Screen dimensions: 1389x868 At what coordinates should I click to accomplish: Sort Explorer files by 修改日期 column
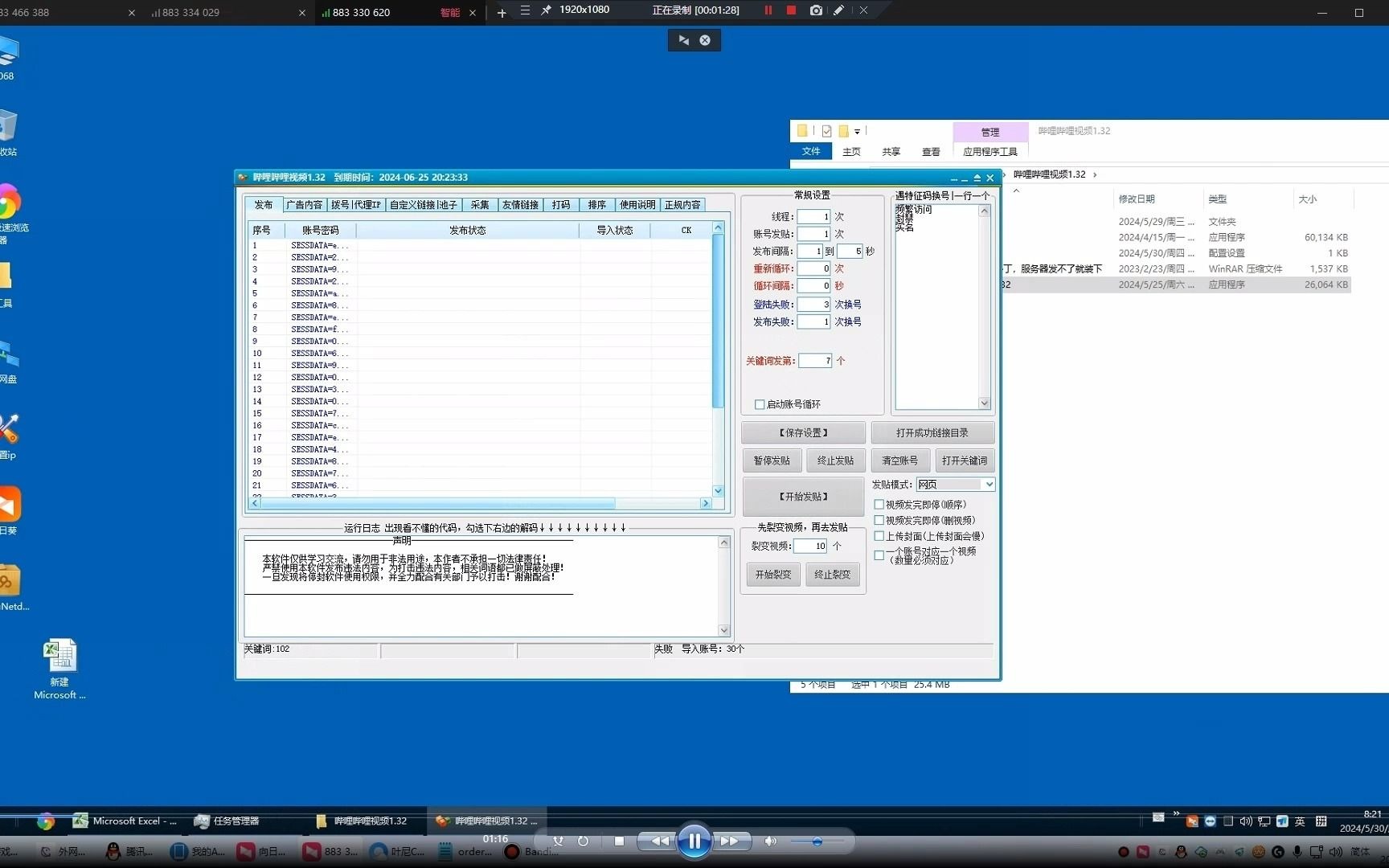pyautogui.click(x=1137, y=199)
